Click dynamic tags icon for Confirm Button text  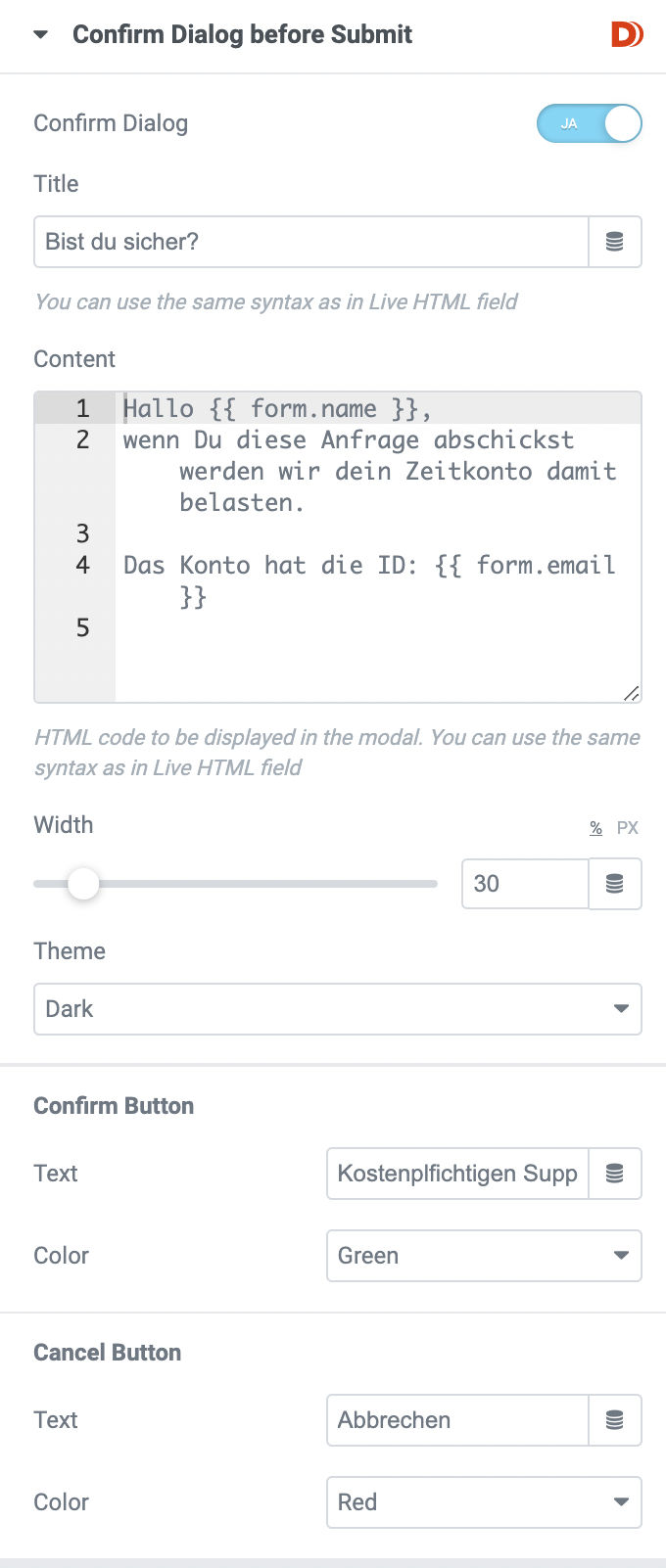pos(615,1174)
